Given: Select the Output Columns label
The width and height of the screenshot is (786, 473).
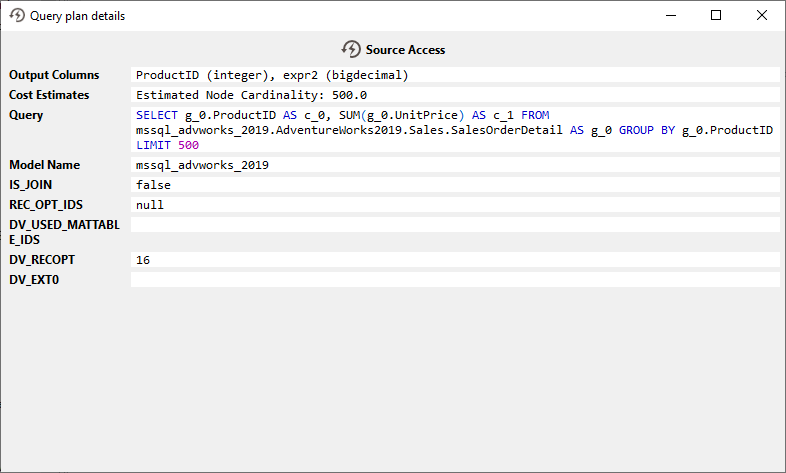Looking at the screenshot, I should 54,75.
